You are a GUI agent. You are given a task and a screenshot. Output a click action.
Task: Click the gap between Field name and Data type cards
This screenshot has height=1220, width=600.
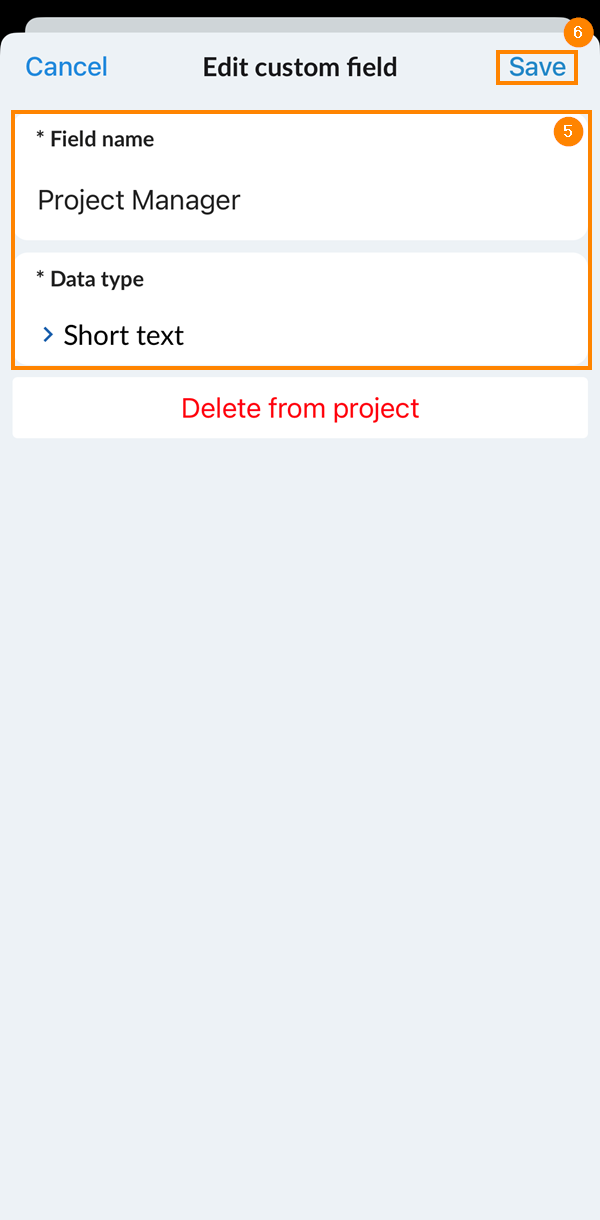(300, 246)
